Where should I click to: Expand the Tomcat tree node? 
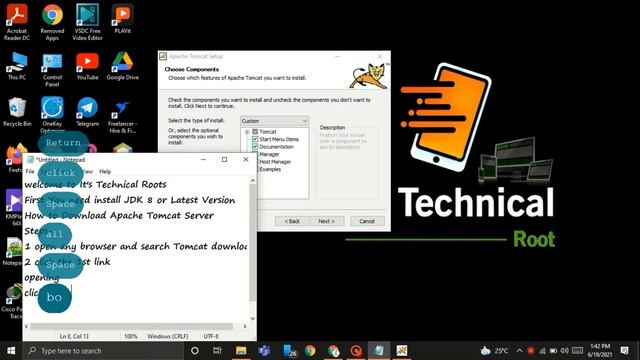pos(247,132)
